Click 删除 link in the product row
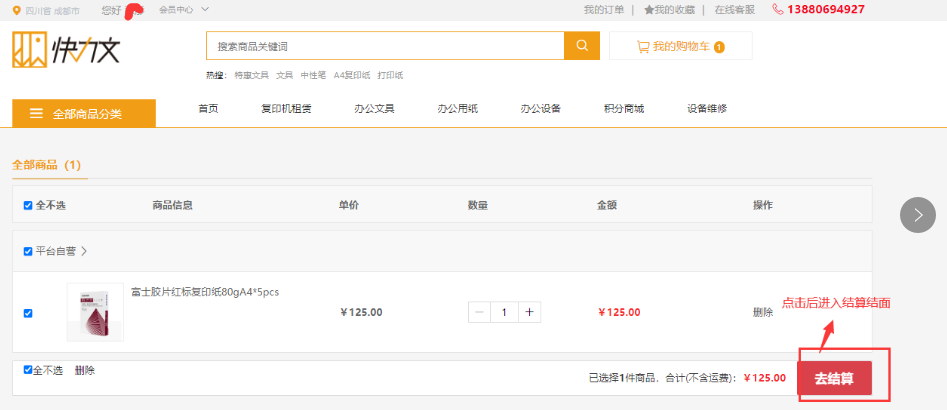 click(x=762, y=312)
